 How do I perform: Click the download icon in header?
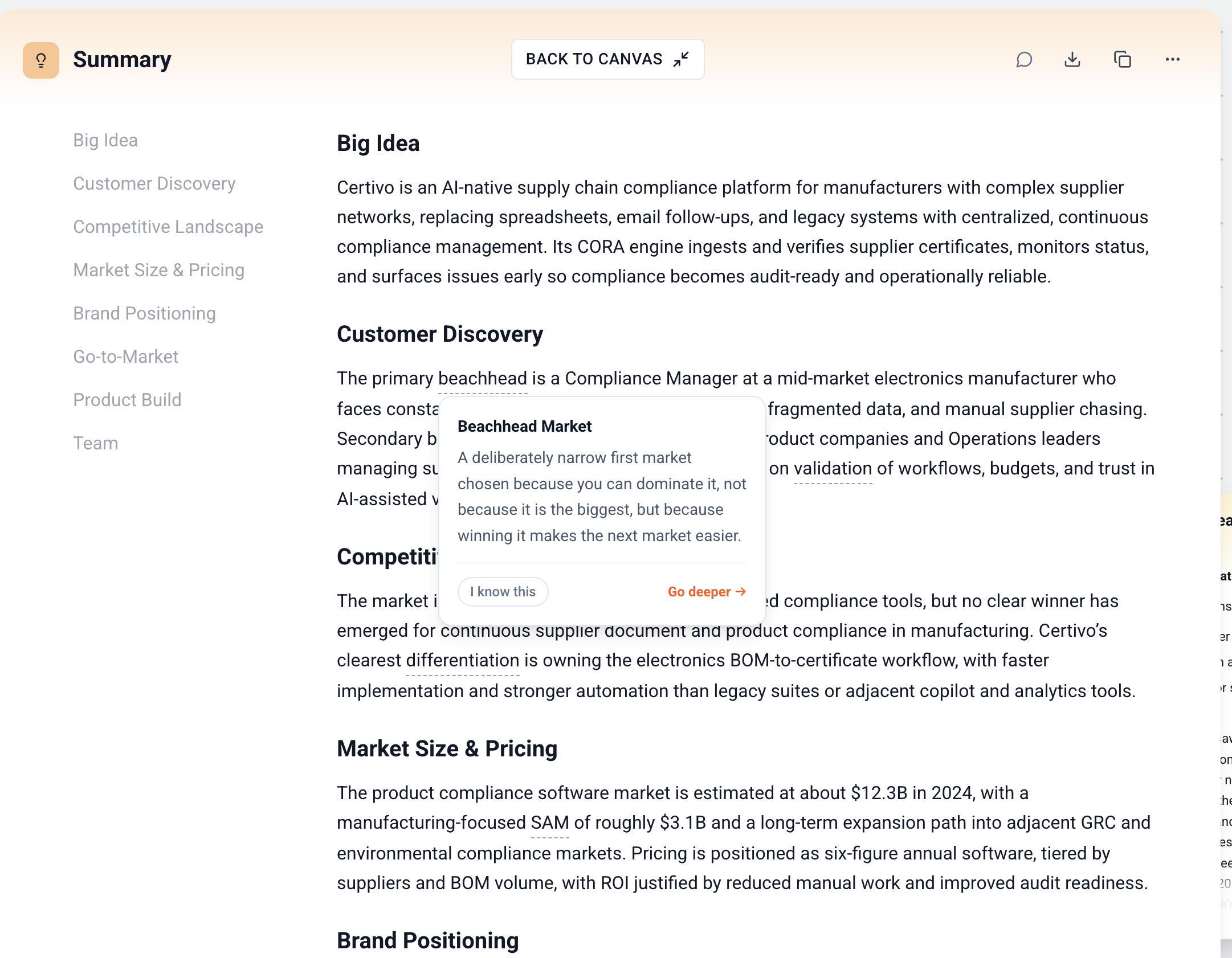tap(1072, 59)
